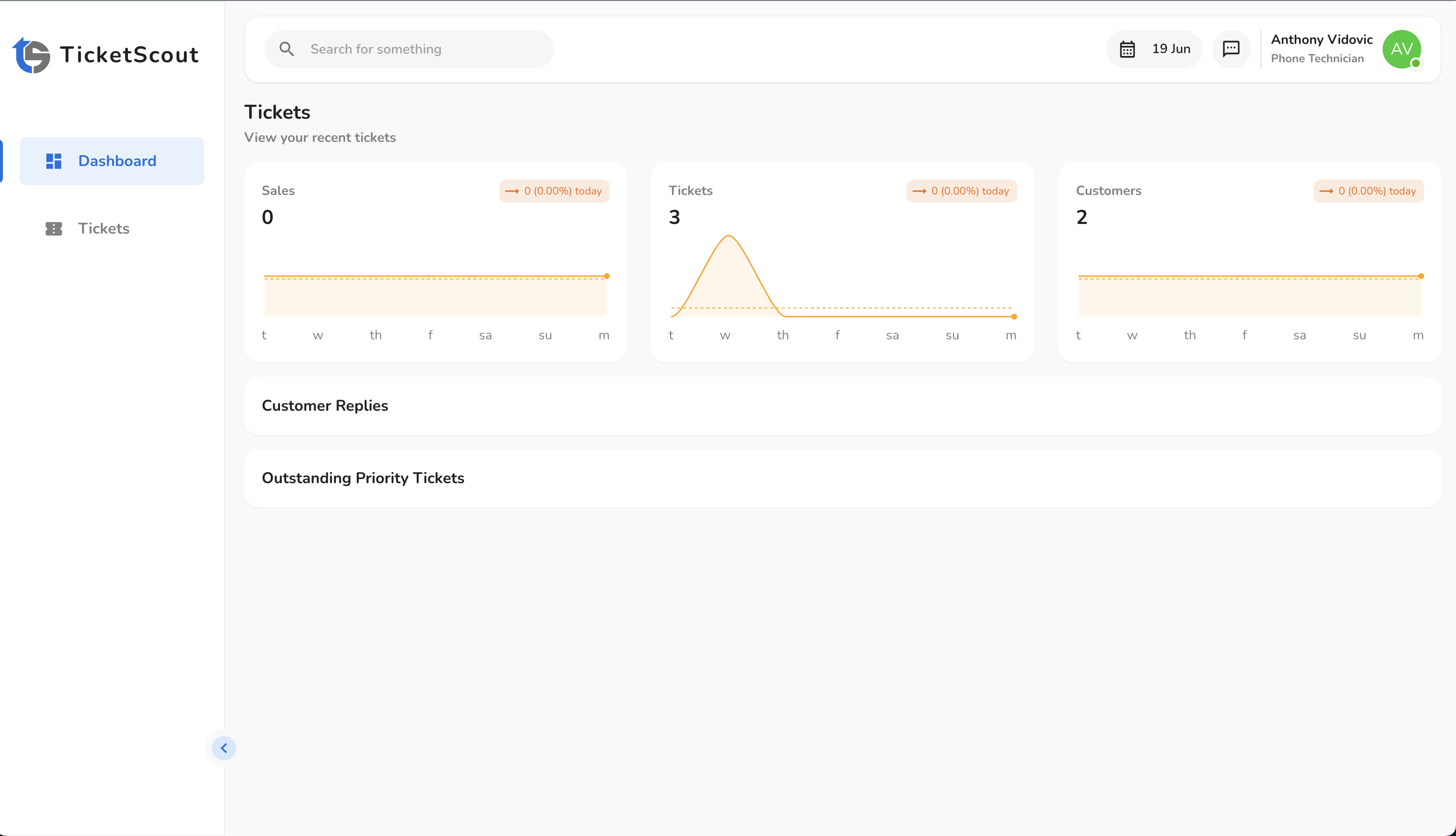Collapse the sidebar using the chevron button

tap(224, 748)
